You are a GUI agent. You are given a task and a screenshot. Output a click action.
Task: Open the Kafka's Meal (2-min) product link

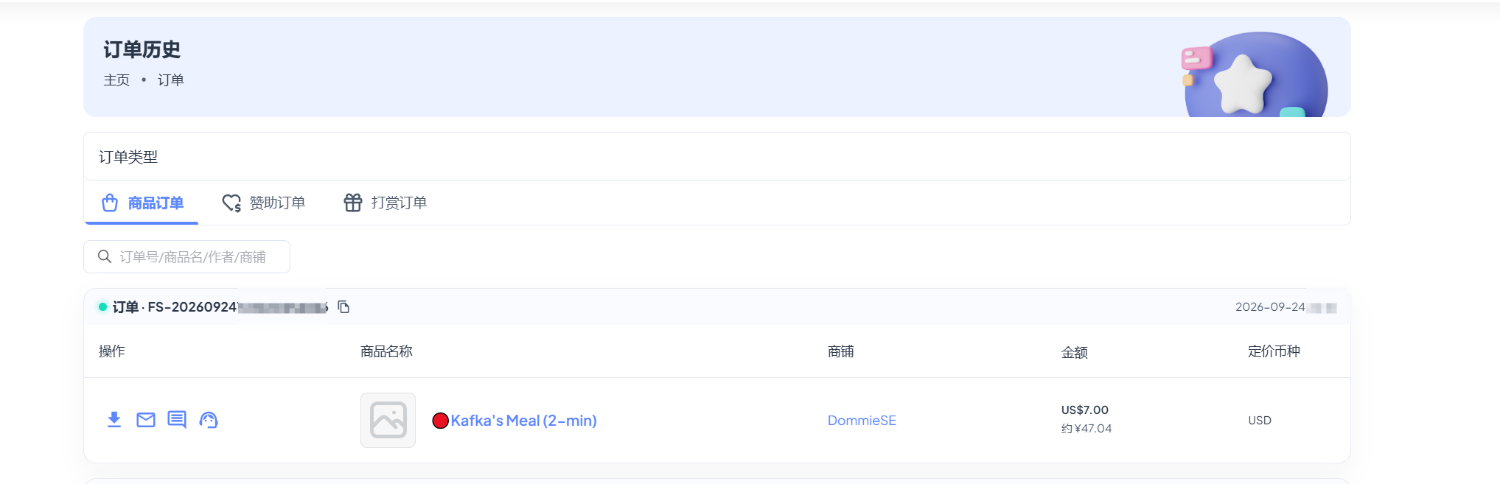click(523, 421)
